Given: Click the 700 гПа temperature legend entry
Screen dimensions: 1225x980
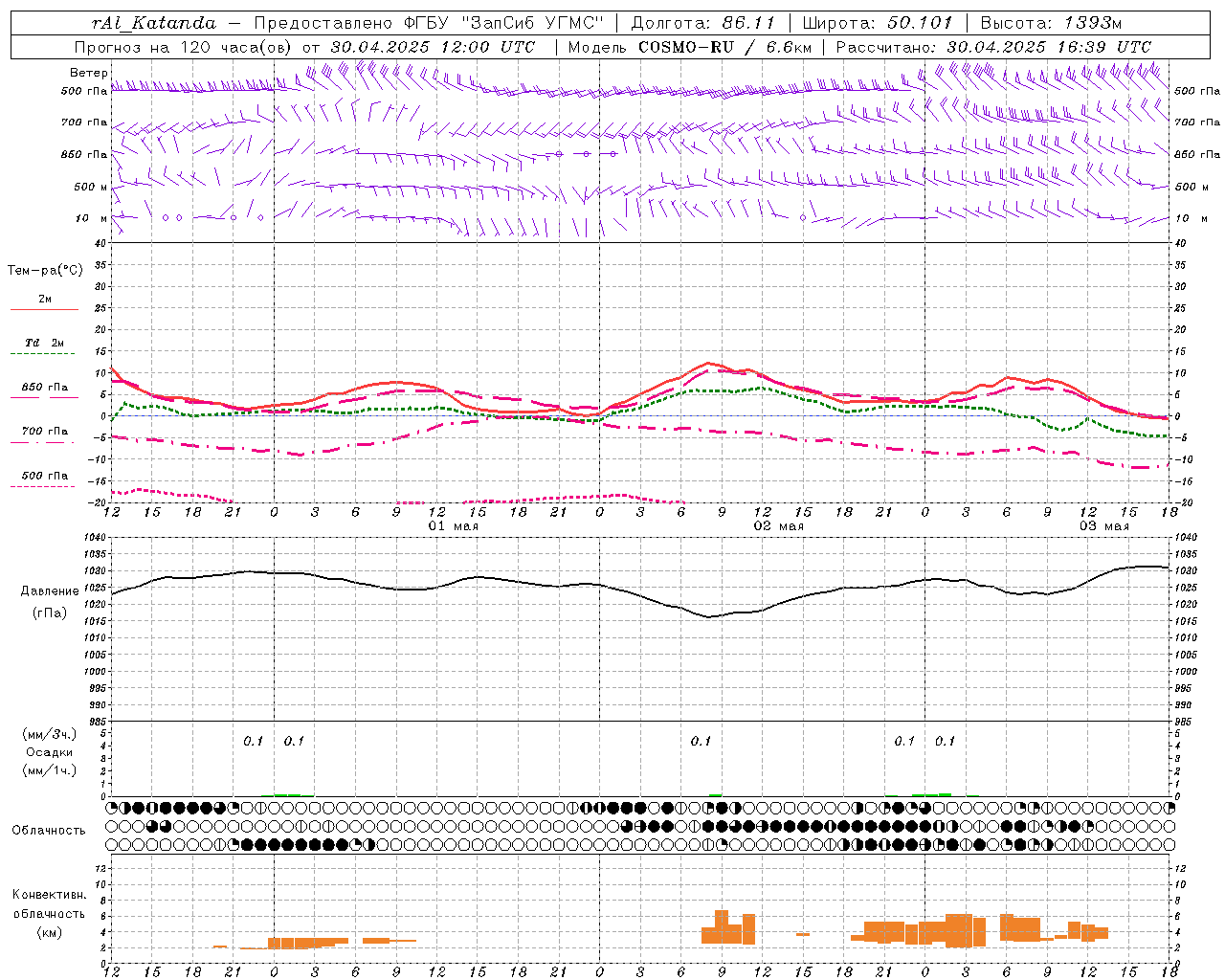Looking at the screenshot, I should (45, 432).
